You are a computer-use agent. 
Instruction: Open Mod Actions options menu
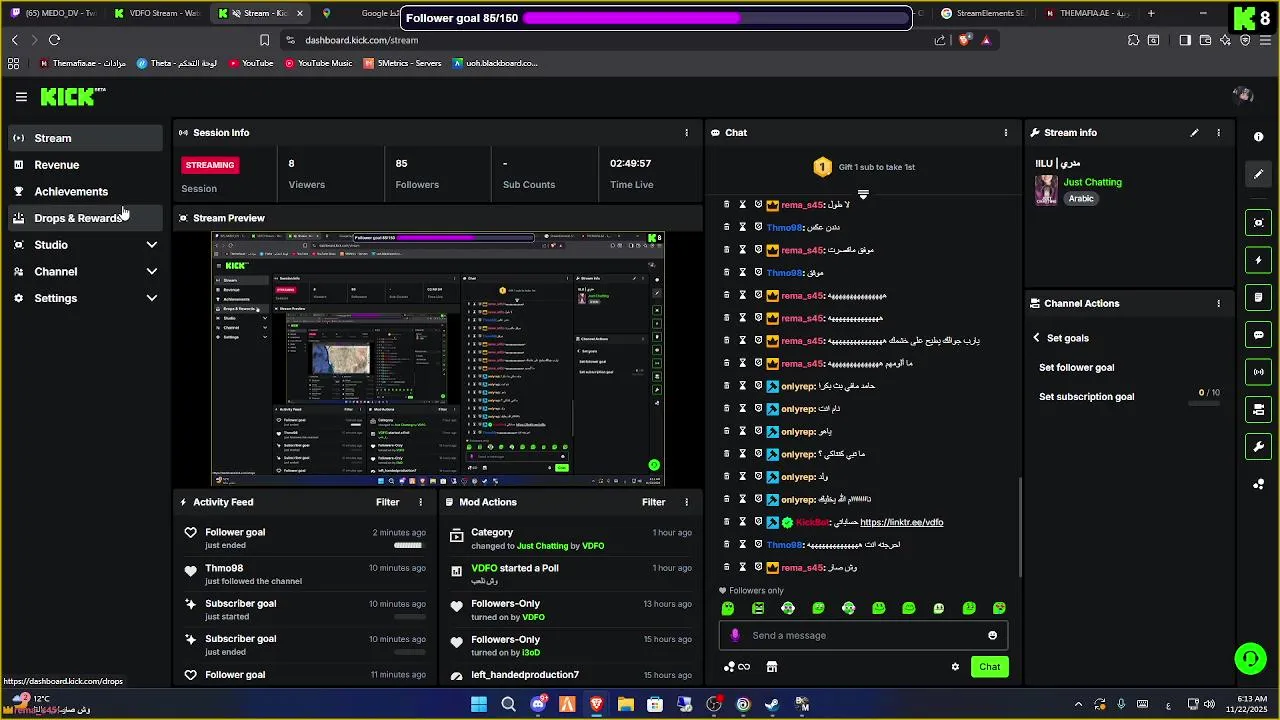(x=686, y=502)
